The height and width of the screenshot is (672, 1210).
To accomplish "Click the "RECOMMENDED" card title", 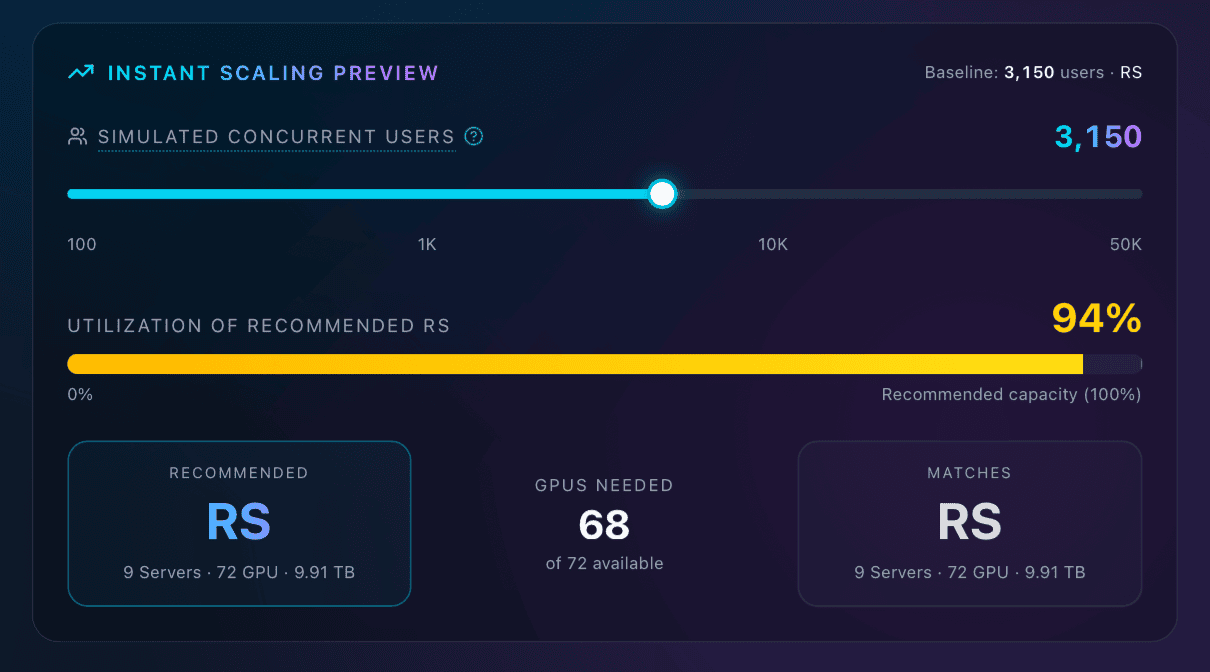I will [239, 473].
